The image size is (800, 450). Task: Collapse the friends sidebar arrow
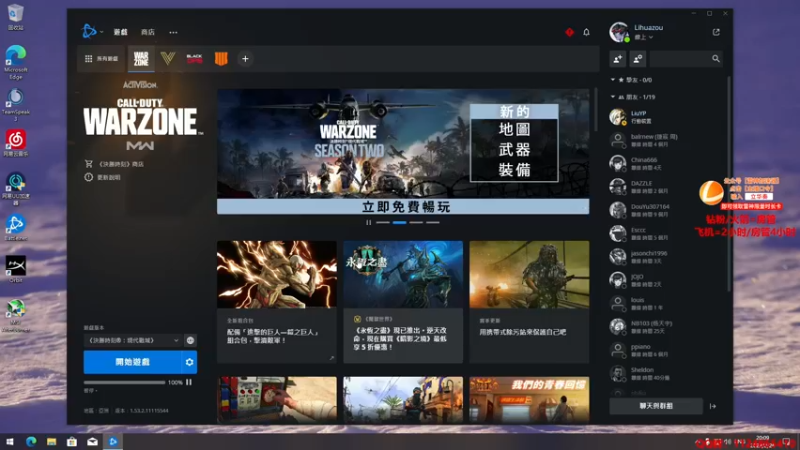713,406
